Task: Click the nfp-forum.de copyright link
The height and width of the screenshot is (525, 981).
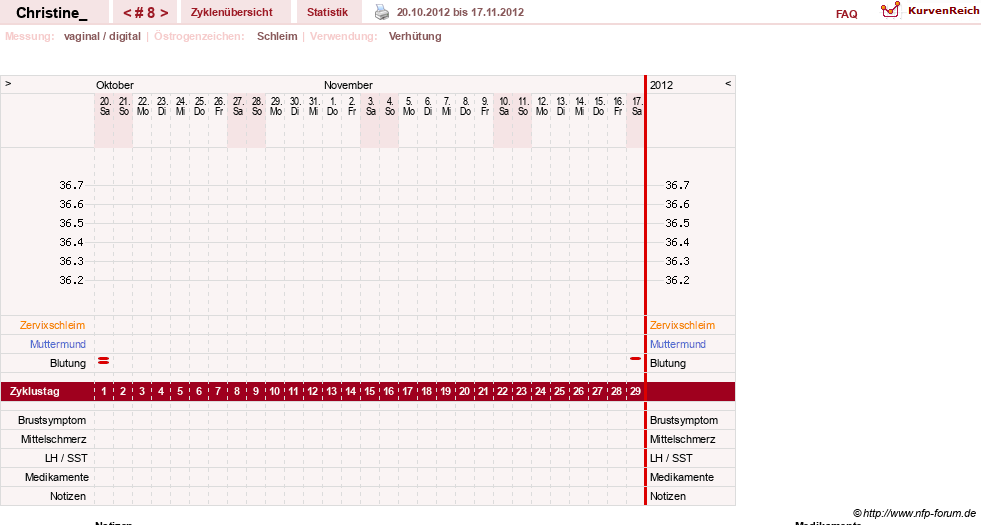Action: coord(914,513)
